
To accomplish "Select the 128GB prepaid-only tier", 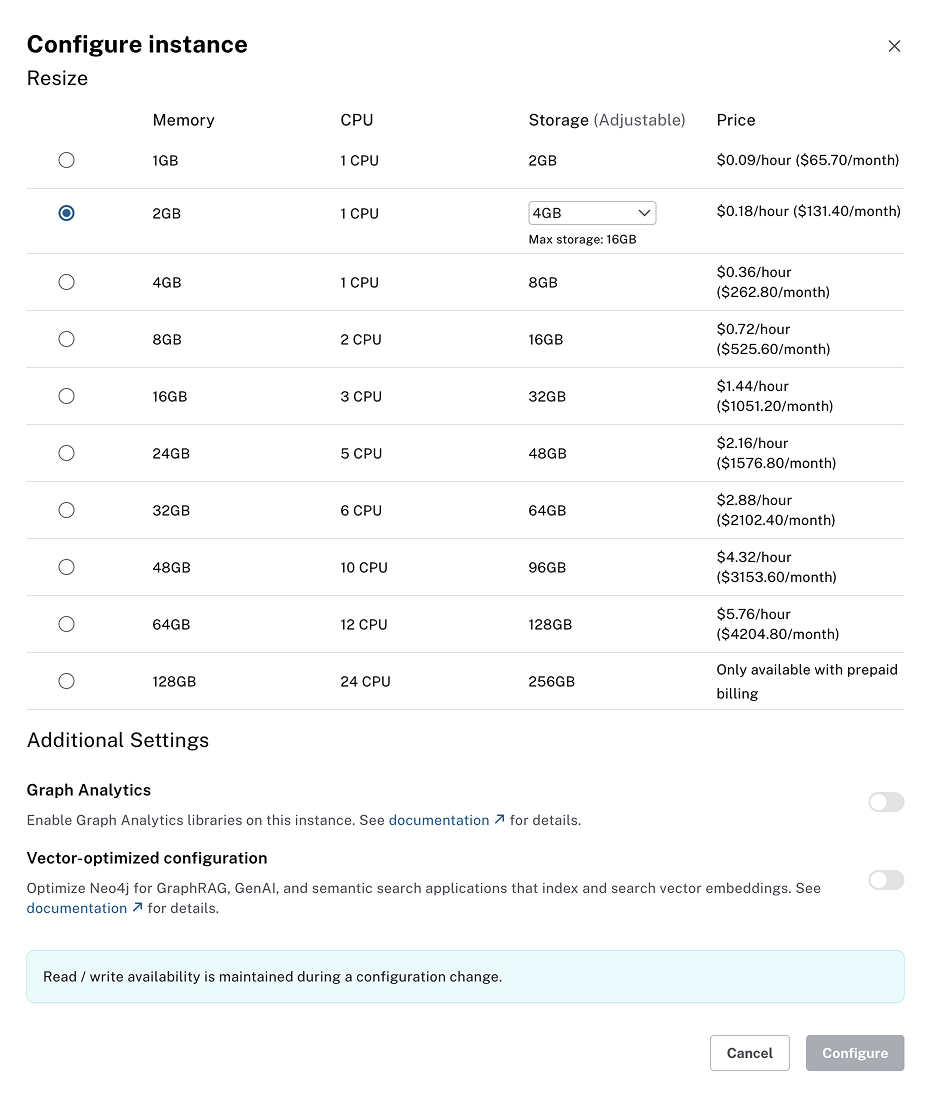I will [x=66, y=681].
